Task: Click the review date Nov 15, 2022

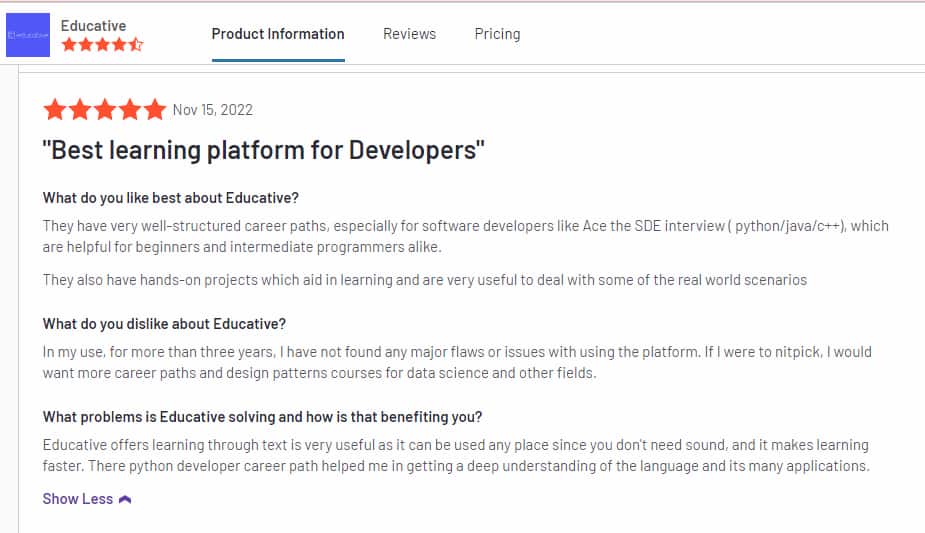Action: point(213,110)
